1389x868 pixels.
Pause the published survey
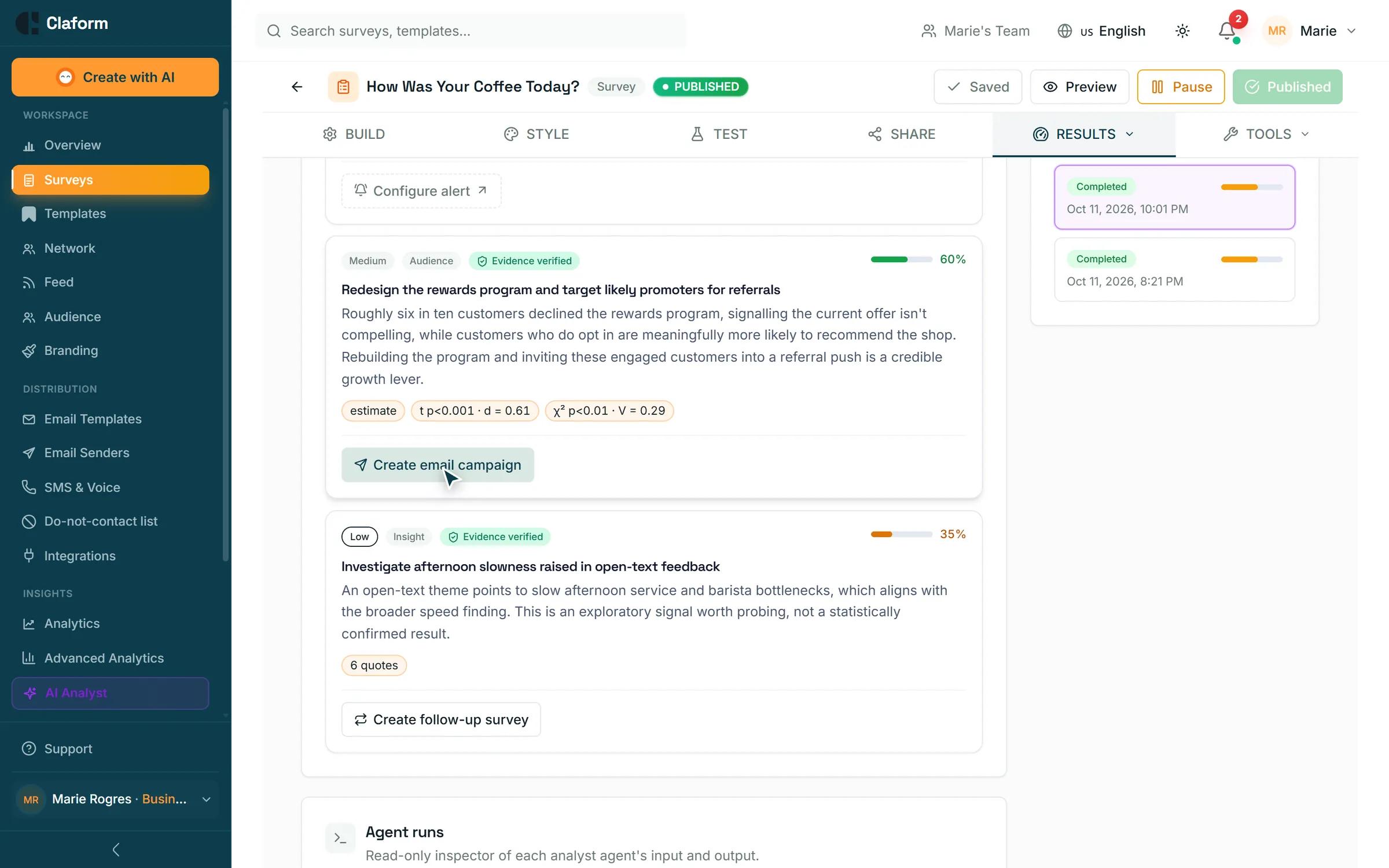click(1181, 87)
